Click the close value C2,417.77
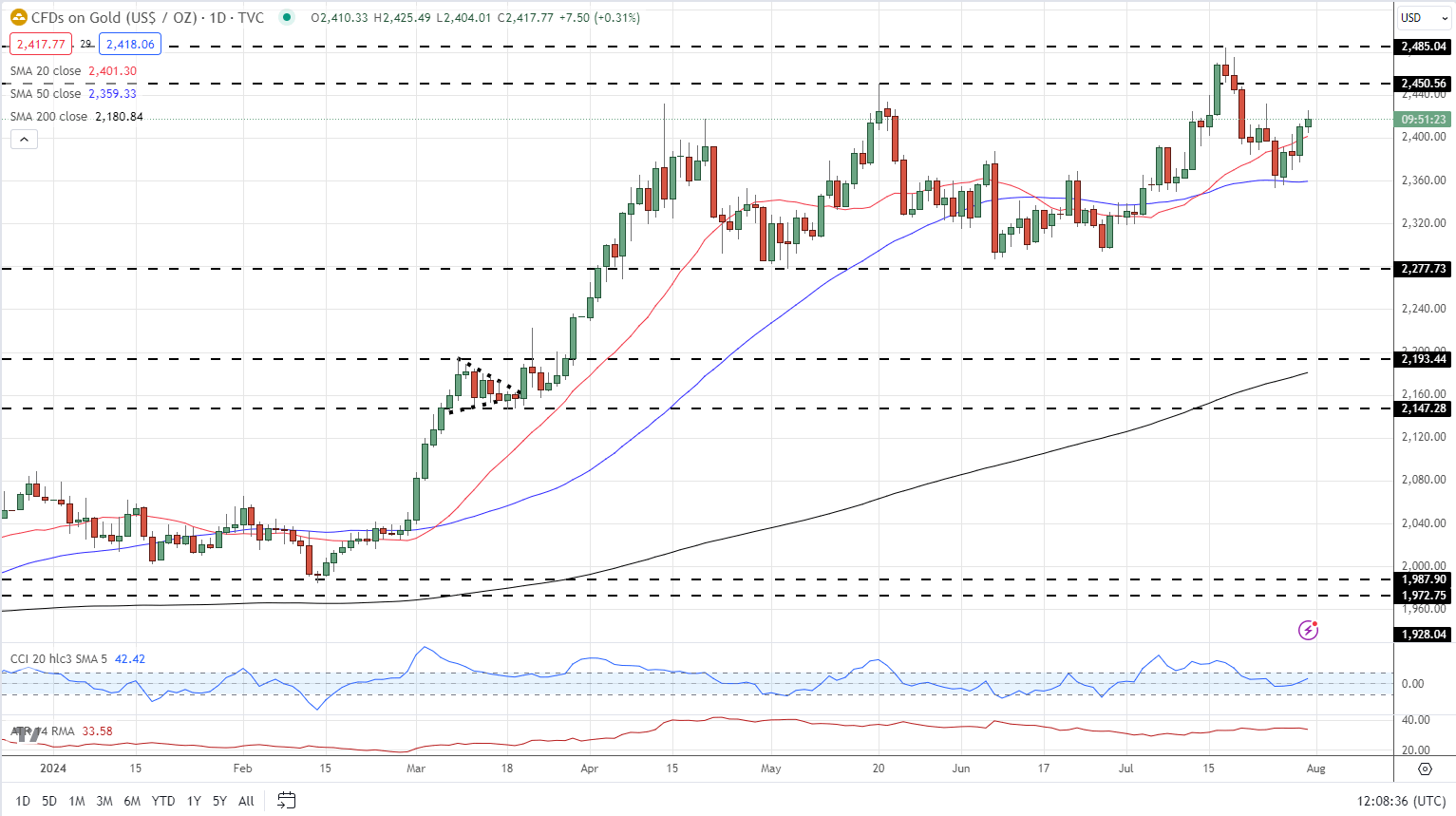The width and height of the screenshot is (1456, 816). click(525, 18)
